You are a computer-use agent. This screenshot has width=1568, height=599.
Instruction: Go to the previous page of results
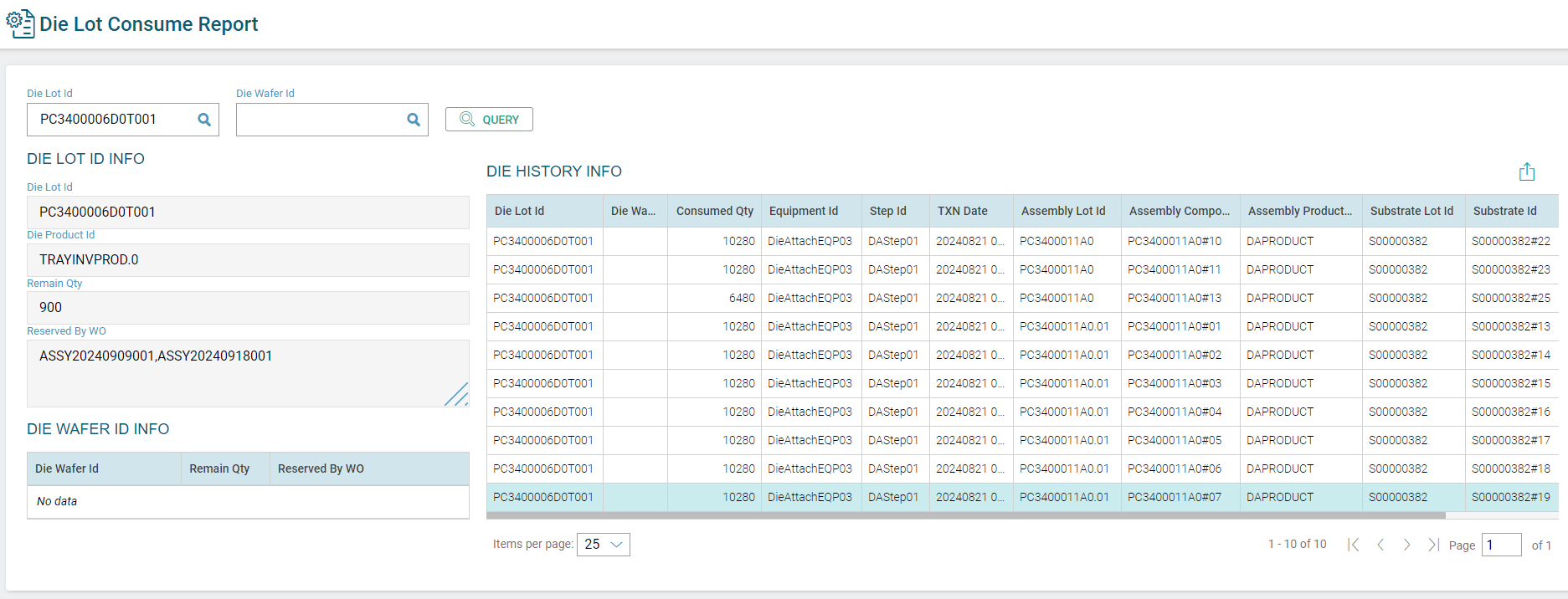click(x=1380, y=545)
